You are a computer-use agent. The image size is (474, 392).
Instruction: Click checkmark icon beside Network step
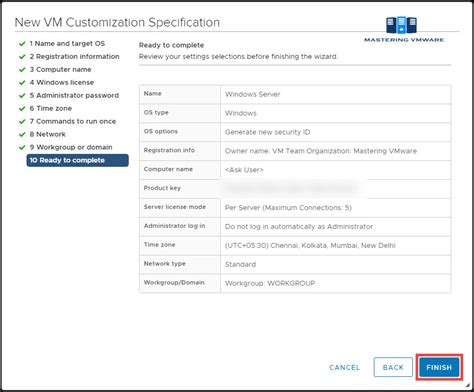pyautogui.click(x=22, y=134)
